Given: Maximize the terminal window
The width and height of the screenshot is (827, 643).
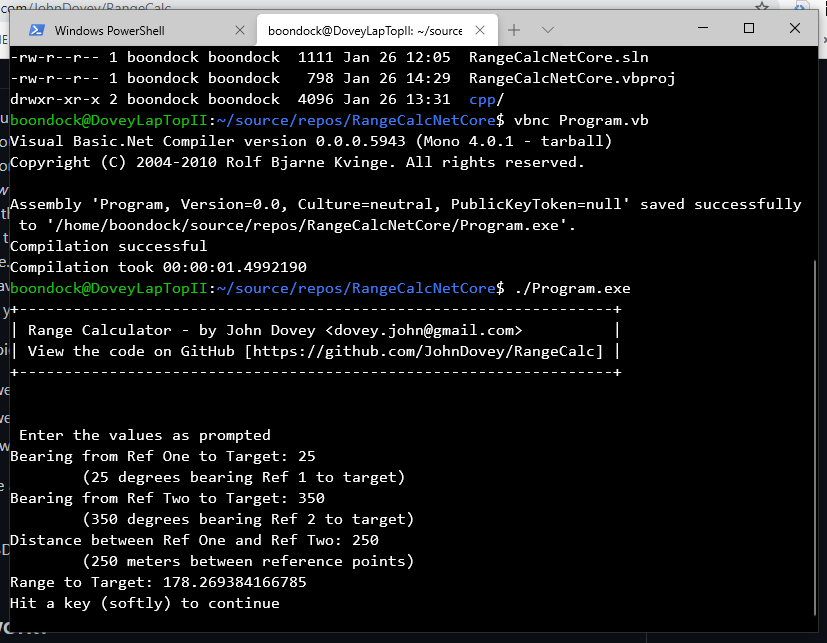Looking at the screenshot, I should [x=749, y=28].
